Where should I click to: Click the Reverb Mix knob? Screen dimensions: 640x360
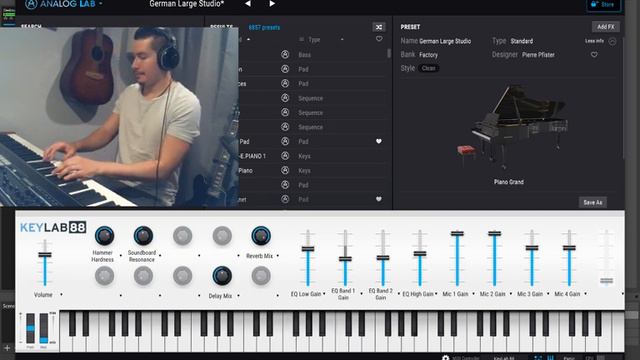coord(261,236)
